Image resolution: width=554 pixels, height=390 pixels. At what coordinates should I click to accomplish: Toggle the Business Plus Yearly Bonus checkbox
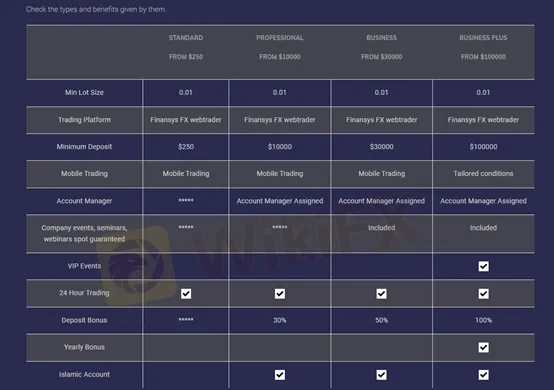(483, 347)
